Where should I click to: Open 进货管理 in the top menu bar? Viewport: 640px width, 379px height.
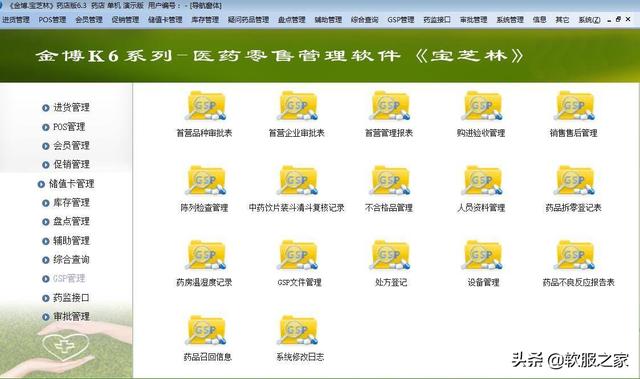click(16, 20)
